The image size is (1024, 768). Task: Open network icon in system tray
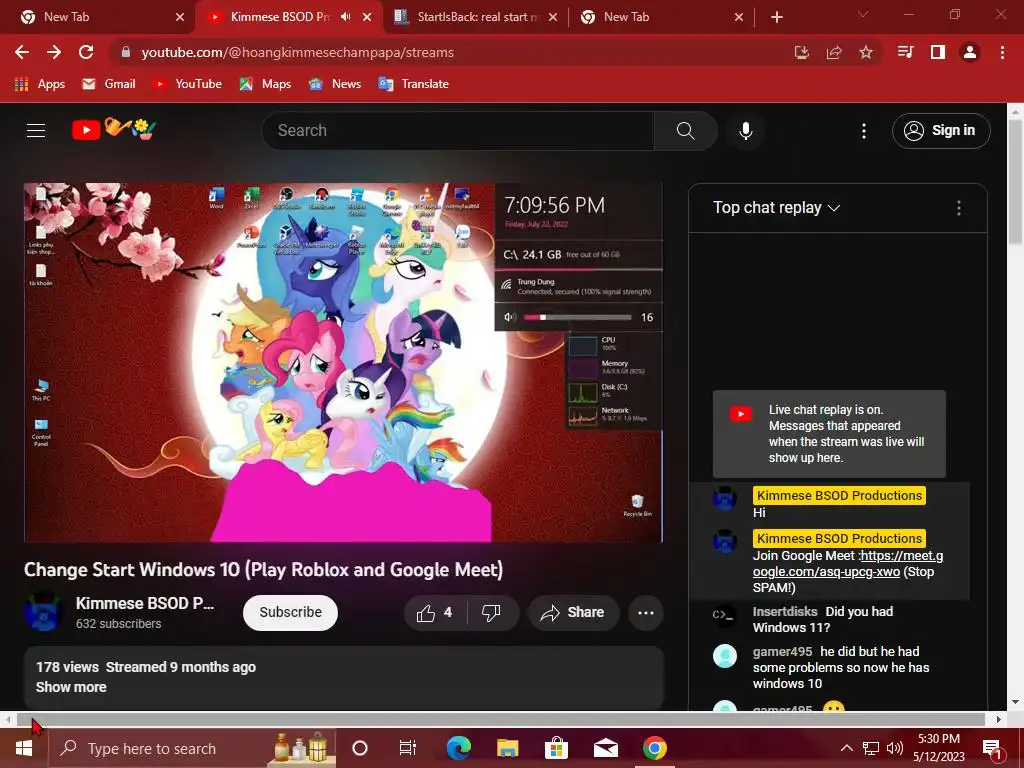click(871, 748)
